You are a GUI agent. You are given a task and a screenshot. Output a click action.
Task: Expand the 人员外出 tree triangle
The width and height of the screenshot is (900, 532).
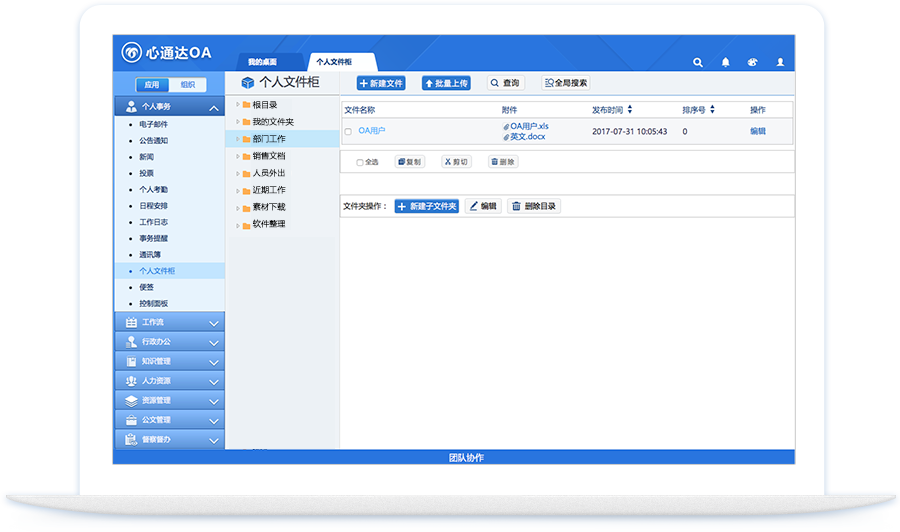click(x=238, y=173)
